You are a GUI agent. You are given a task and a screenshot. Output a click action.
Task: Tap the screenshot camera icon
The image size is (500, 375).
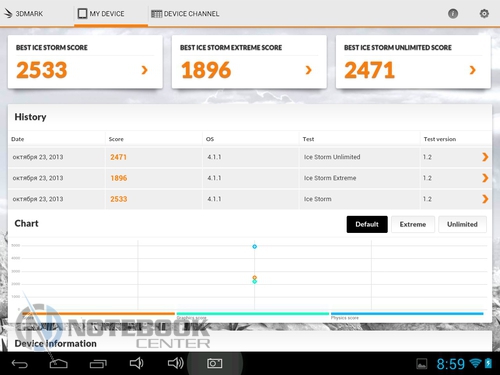215,363
